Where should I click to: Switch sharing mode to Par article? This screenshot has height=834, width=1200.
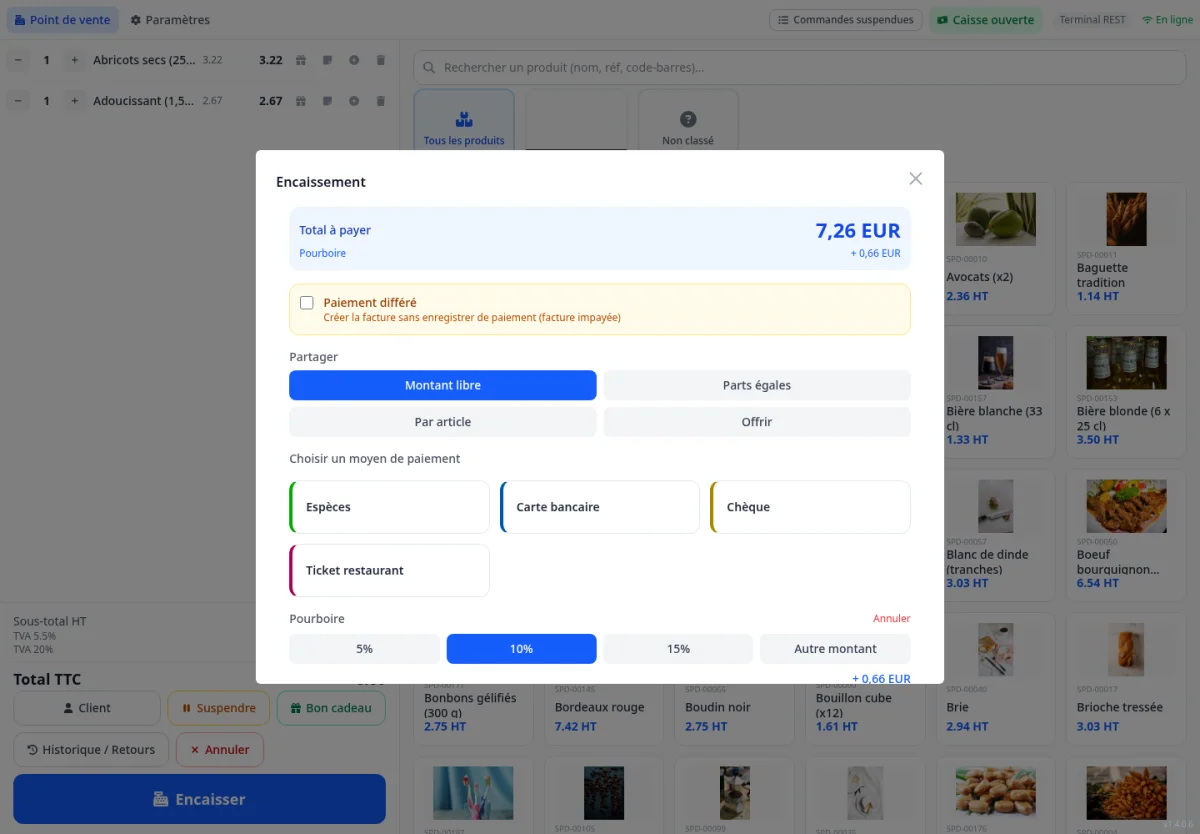click(x=443, y=422)
